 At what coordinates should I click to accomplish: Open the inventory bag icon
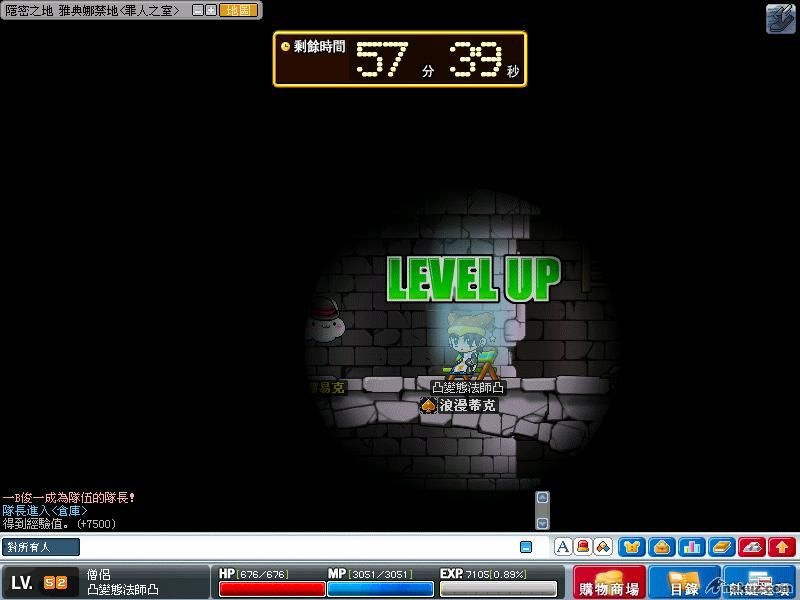(x=662, y=547)
